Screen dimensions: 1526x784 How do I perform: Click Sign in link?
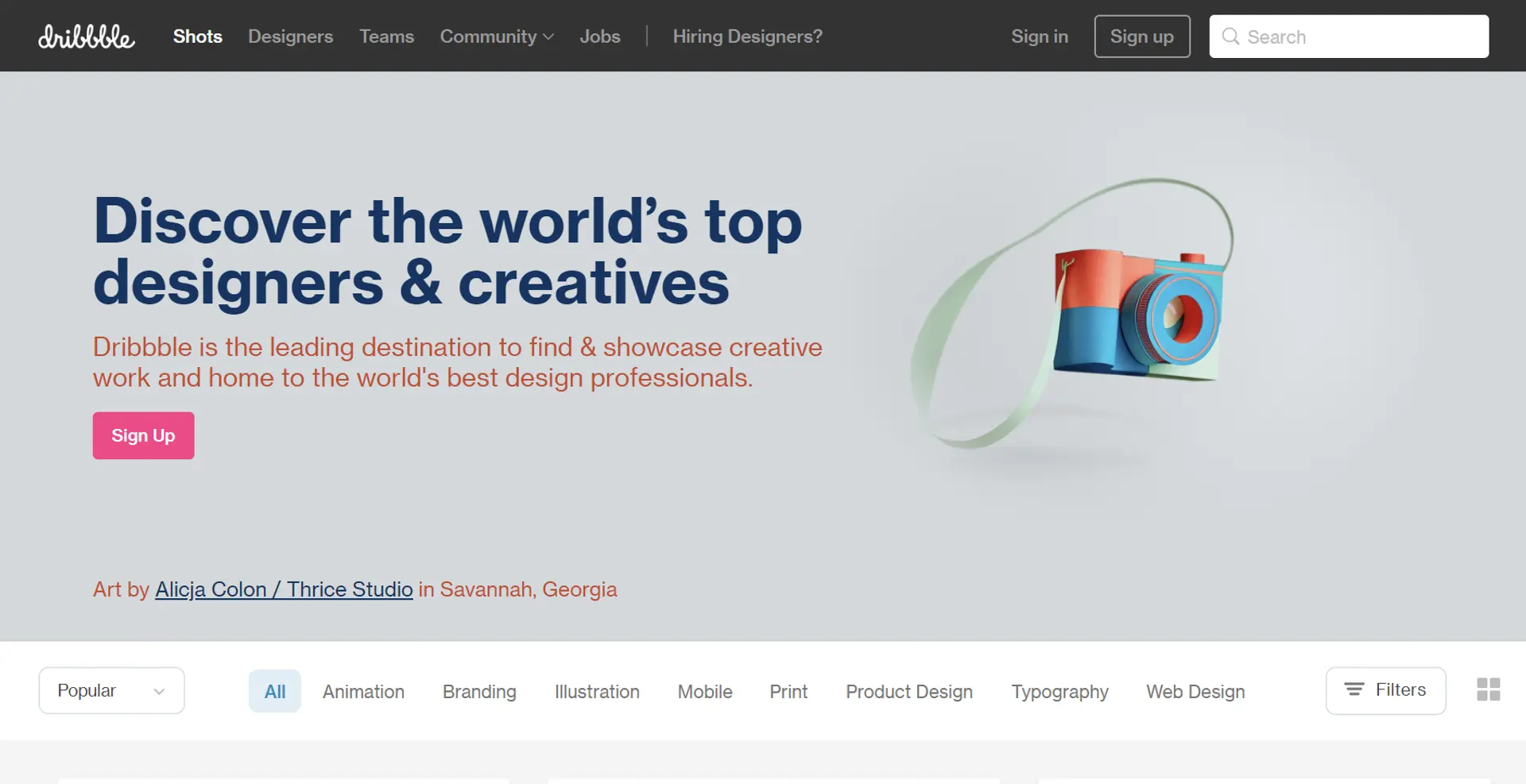pyautogui.click(x=1039, y=37)
